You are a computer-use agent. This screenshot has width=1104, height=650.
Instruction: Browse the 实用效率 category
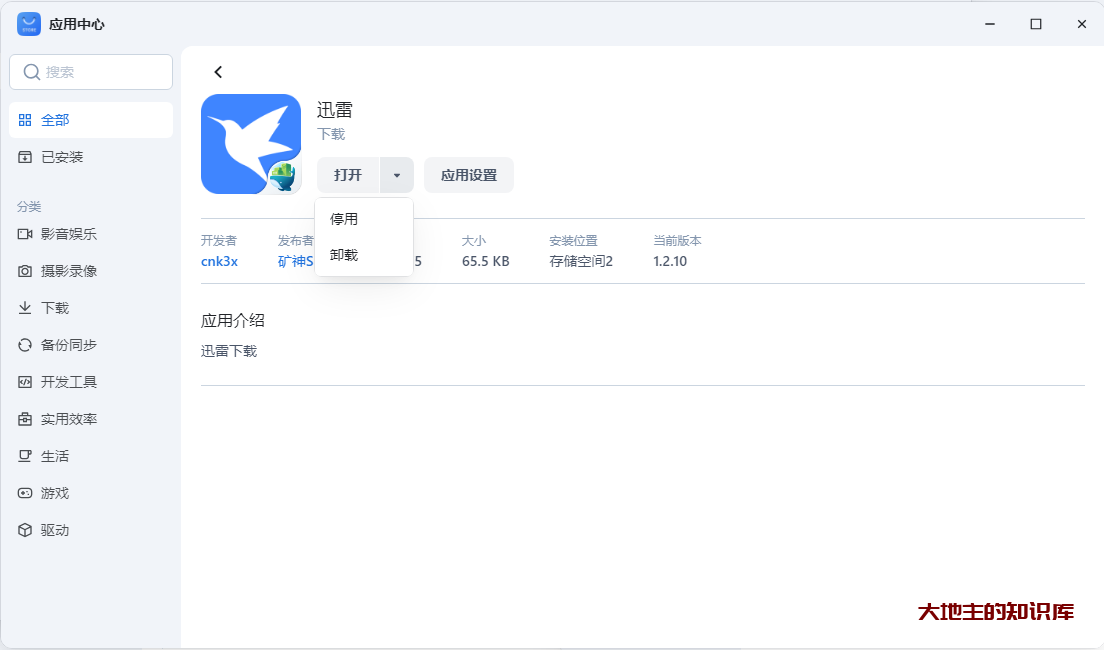pos(91,419)
